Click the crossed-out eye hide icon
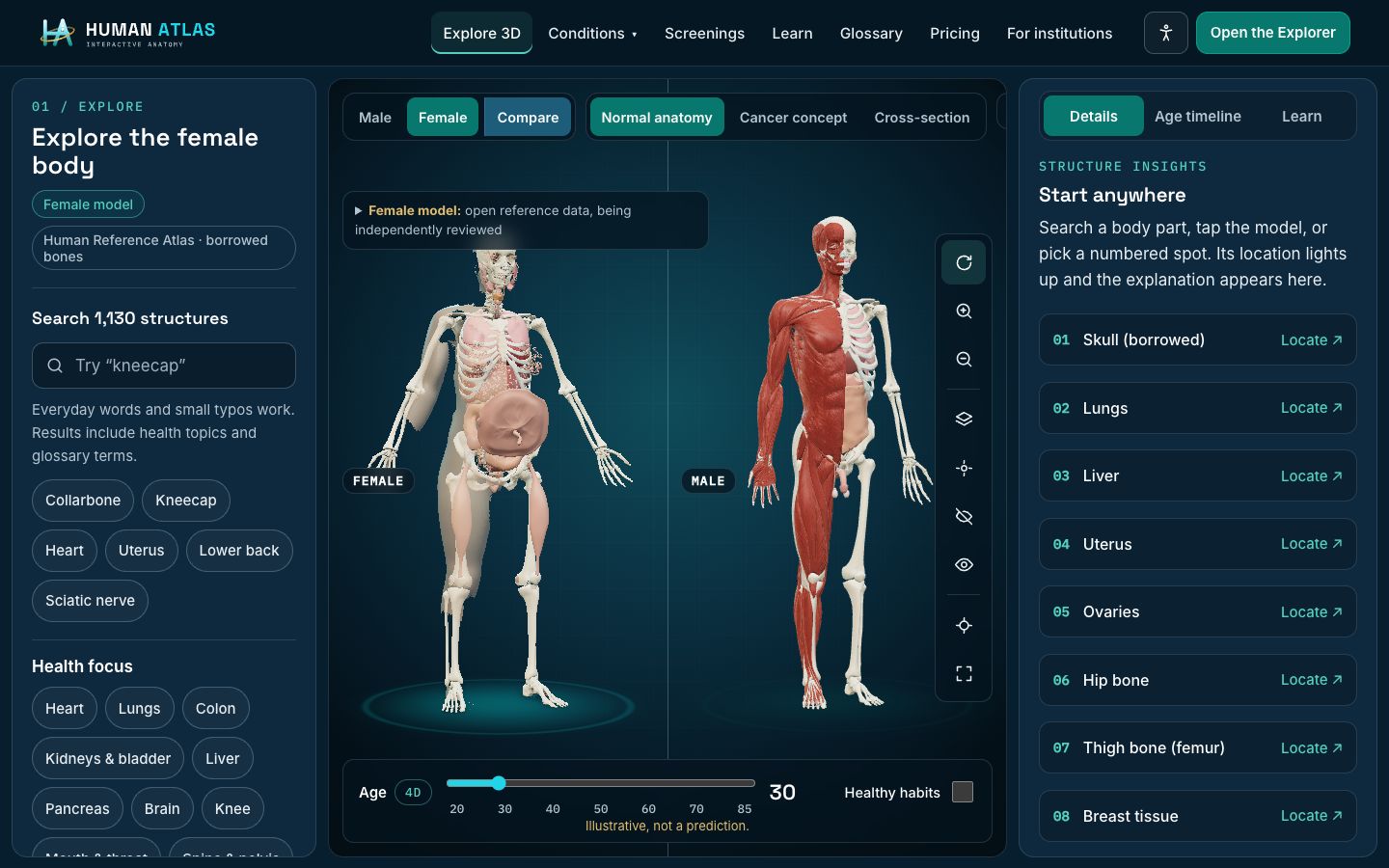Screen dimensions: 1389x868 964,517
